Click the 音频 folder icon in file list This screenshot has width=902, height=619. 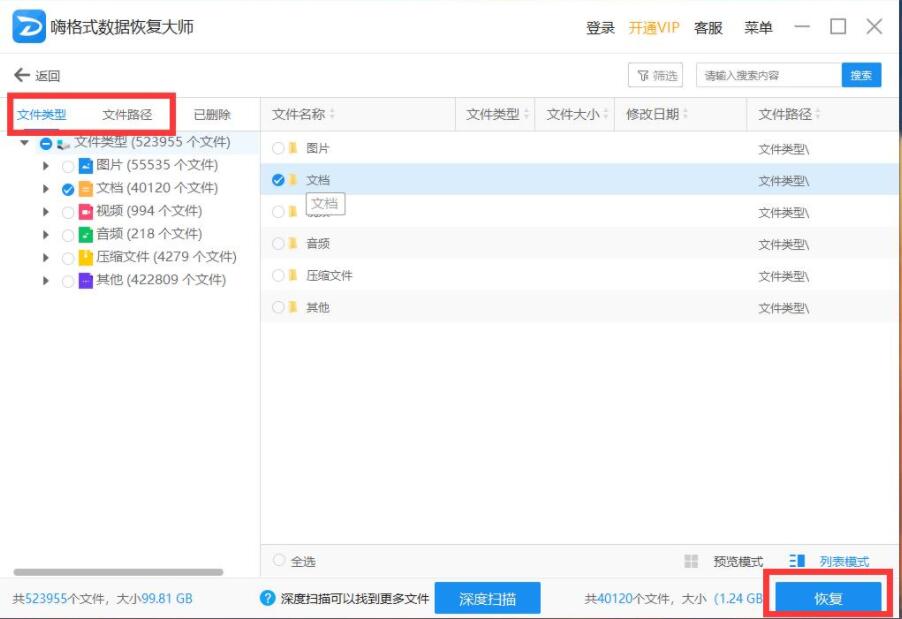click(x=293, y=243)
